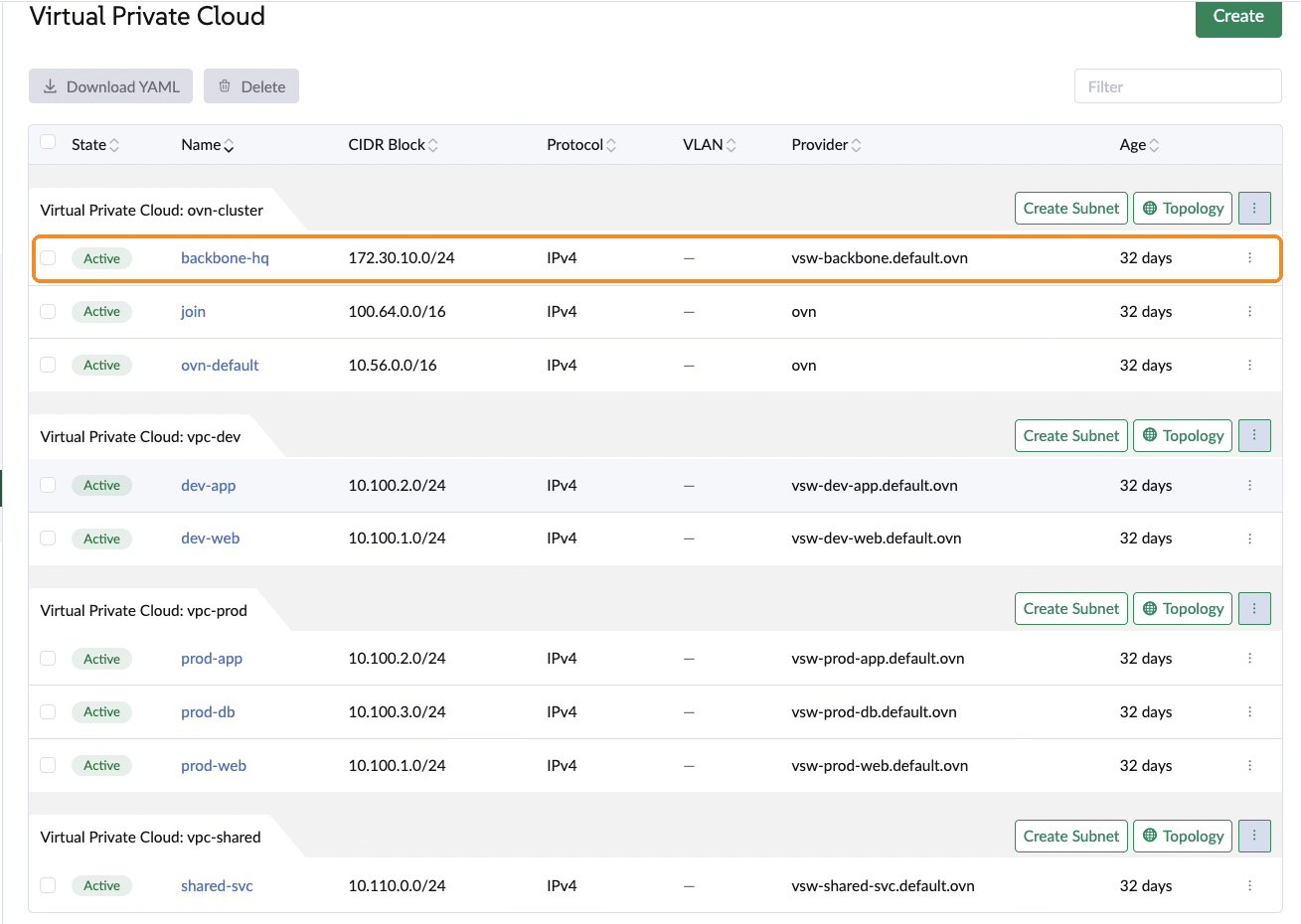Click Active badge in join row
The width and height of the screenshot is (1301, 924).
pos(101,312)
